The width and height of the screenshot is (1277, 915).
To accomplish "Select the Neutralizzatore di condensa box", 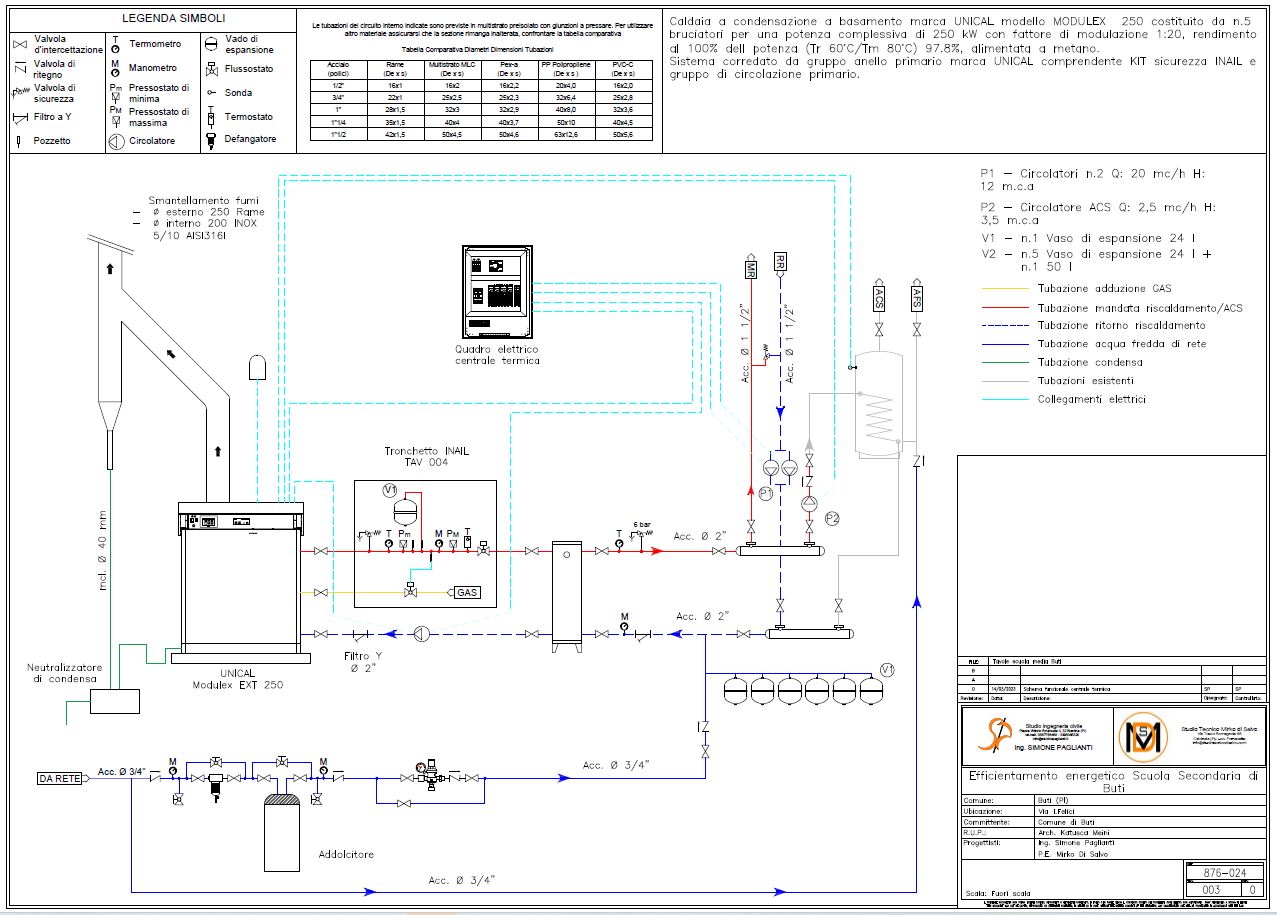I will point(114,699).
